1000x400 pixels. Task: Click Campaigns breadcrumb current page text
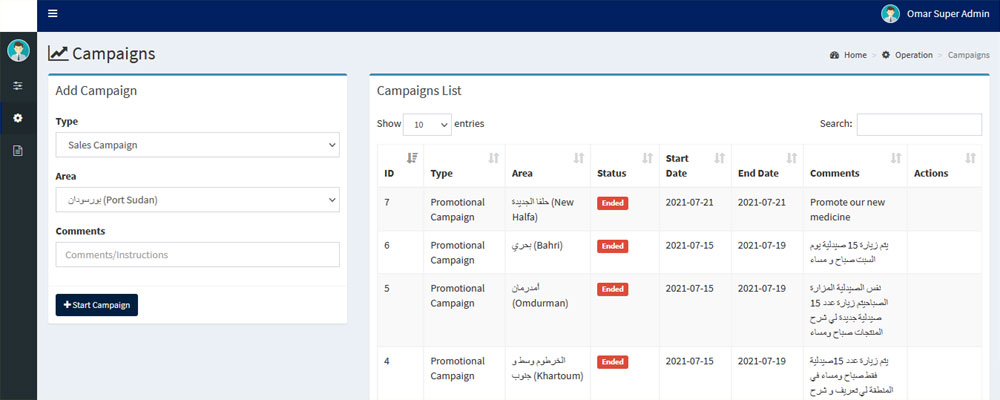click(968, 55)
